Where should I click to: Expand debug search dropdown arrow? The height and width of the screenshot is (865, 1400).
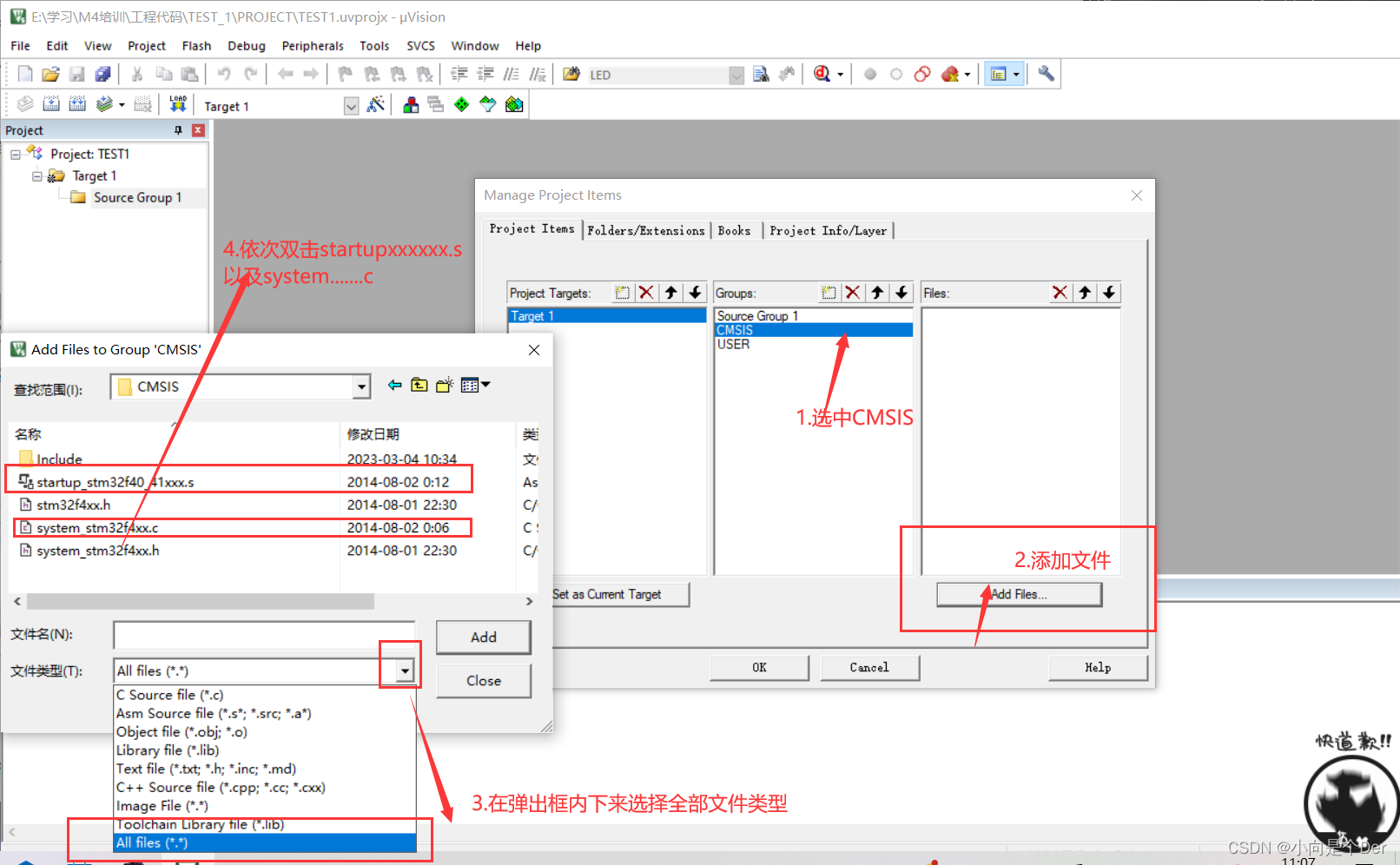[x=840, y=75]
